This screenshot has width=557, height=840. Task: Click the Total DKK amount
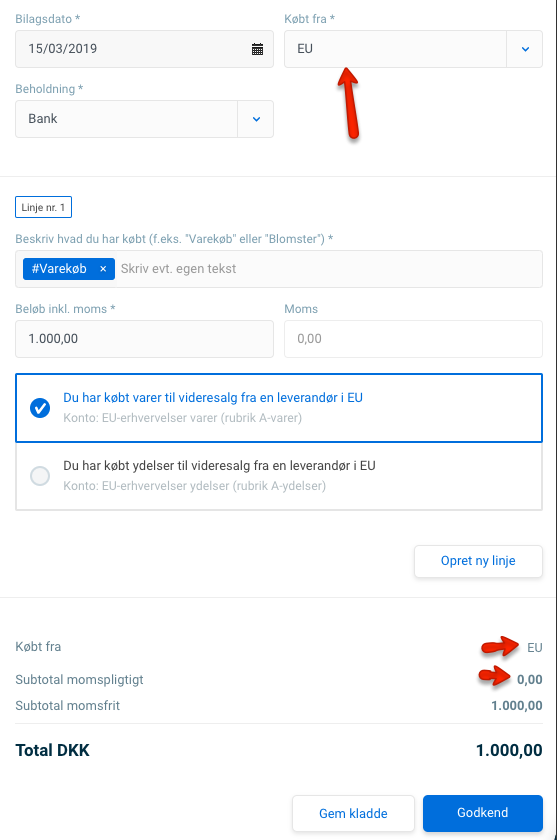(x=509, y=751)
